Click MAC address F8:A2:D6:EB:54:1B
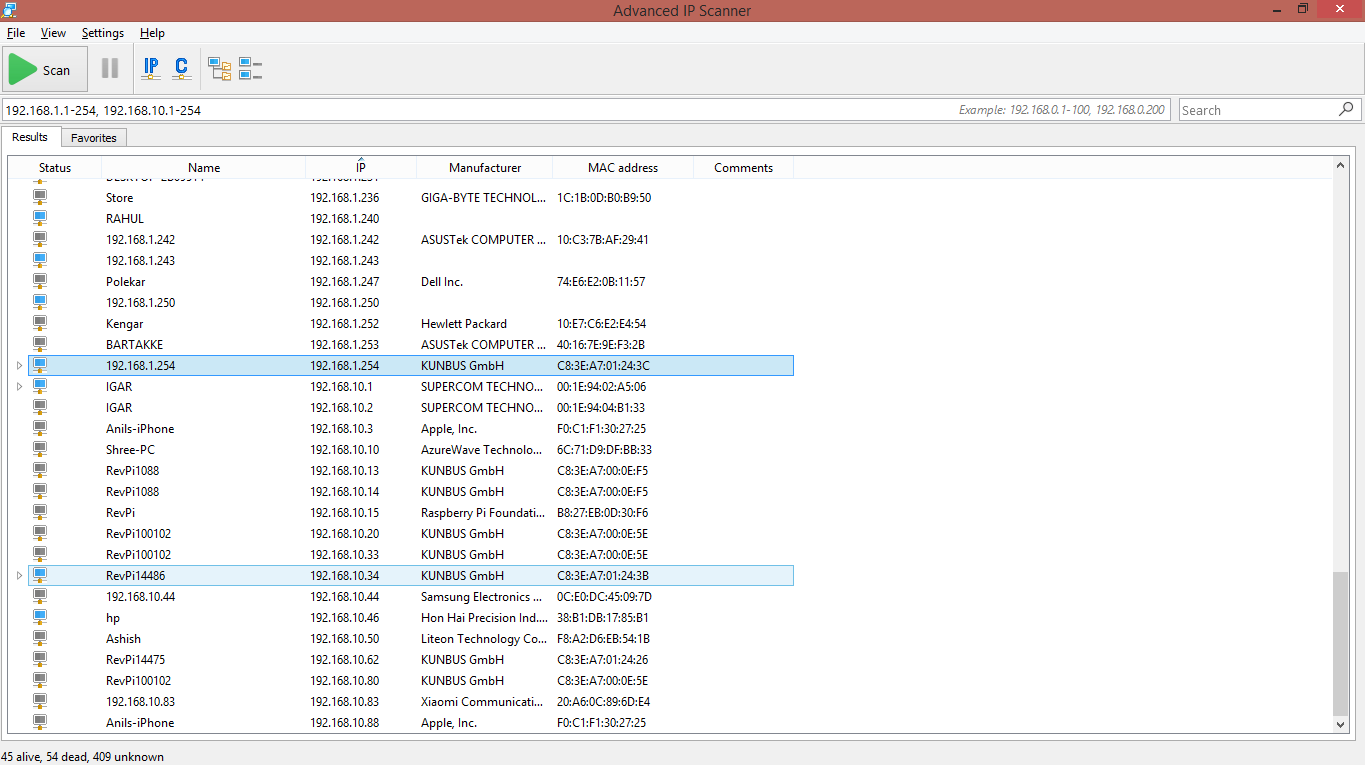 [x=604, y=639]
